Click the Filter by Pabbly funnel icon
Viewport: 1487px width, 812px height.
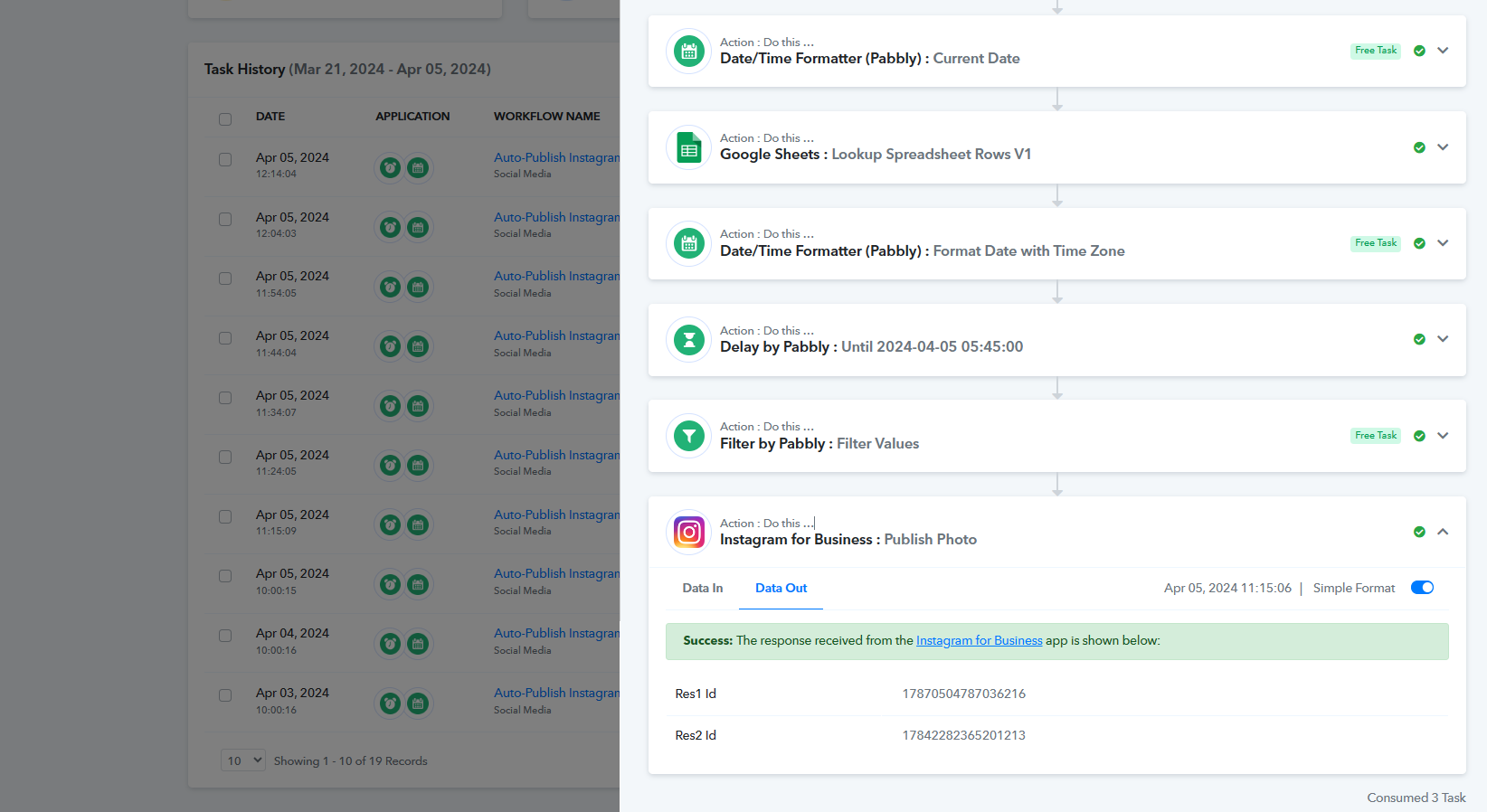pos(688,436)
